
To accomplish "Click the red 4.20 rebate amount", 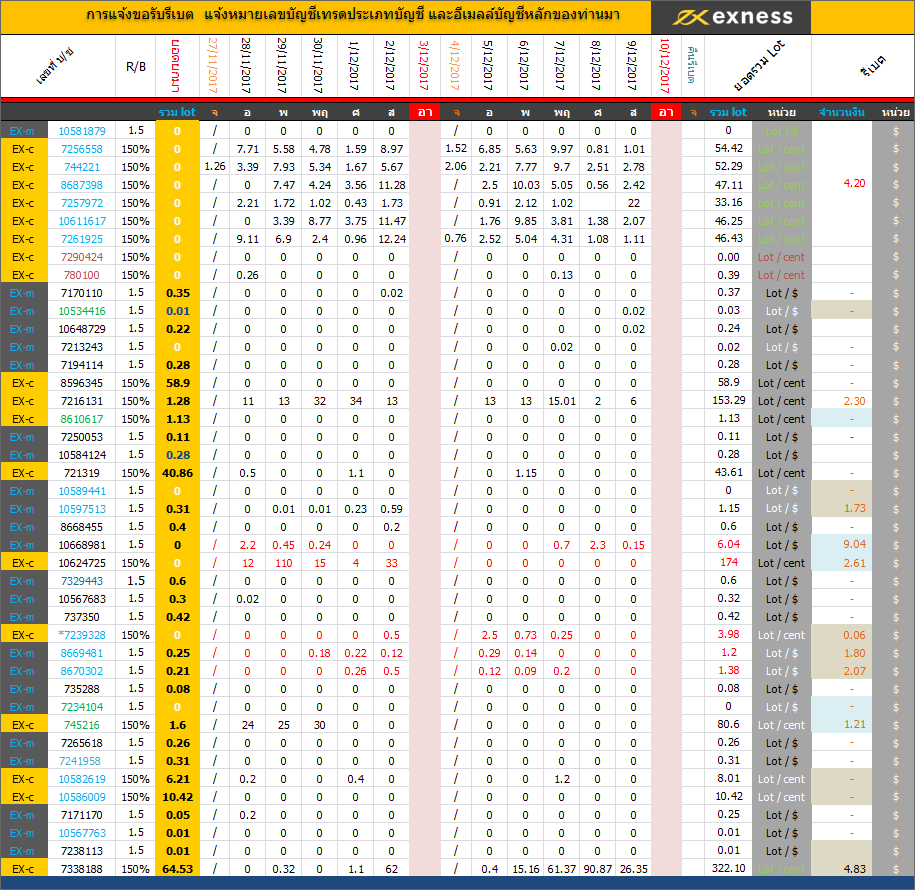I will pos(853,184).
